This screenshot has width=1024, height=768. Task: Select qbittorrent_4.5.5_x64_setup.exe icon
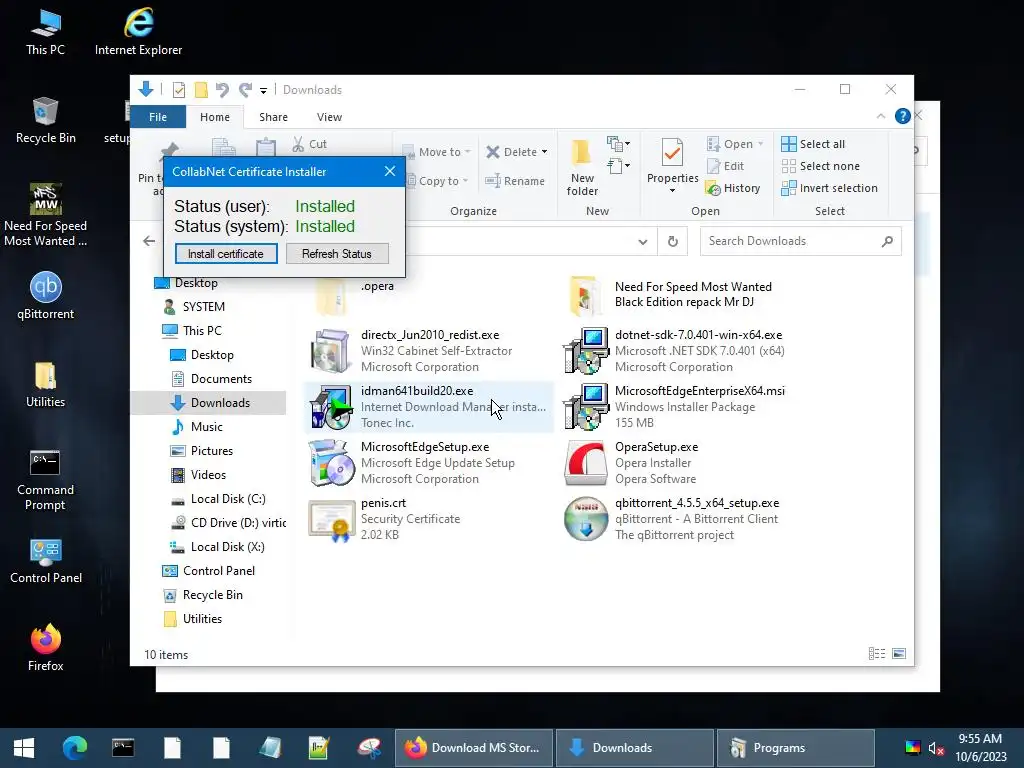(x=586, y=519)
